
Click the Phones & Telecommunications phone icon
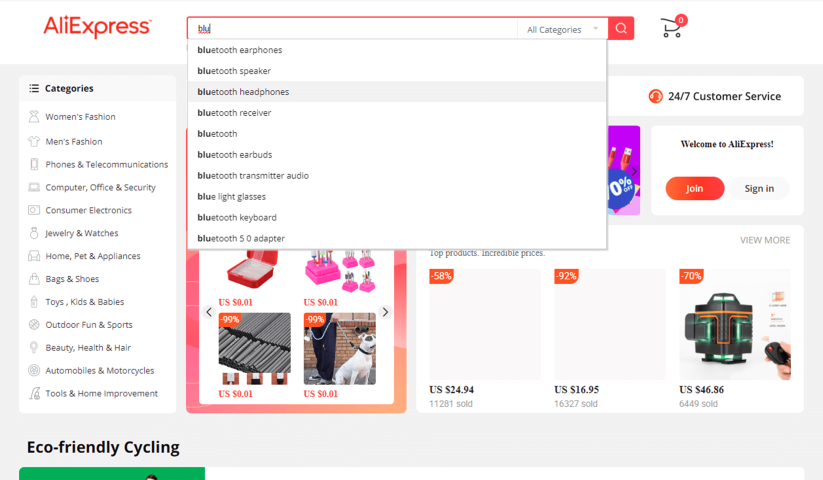click(34, 164)
